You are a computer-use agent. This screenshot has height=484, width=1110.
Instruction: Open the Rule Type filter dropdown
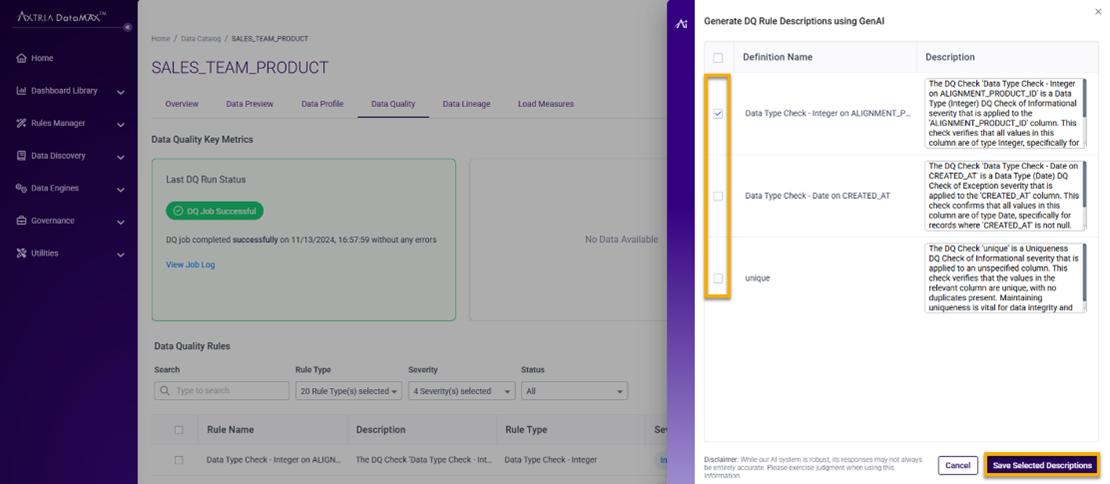pos(349,391)
